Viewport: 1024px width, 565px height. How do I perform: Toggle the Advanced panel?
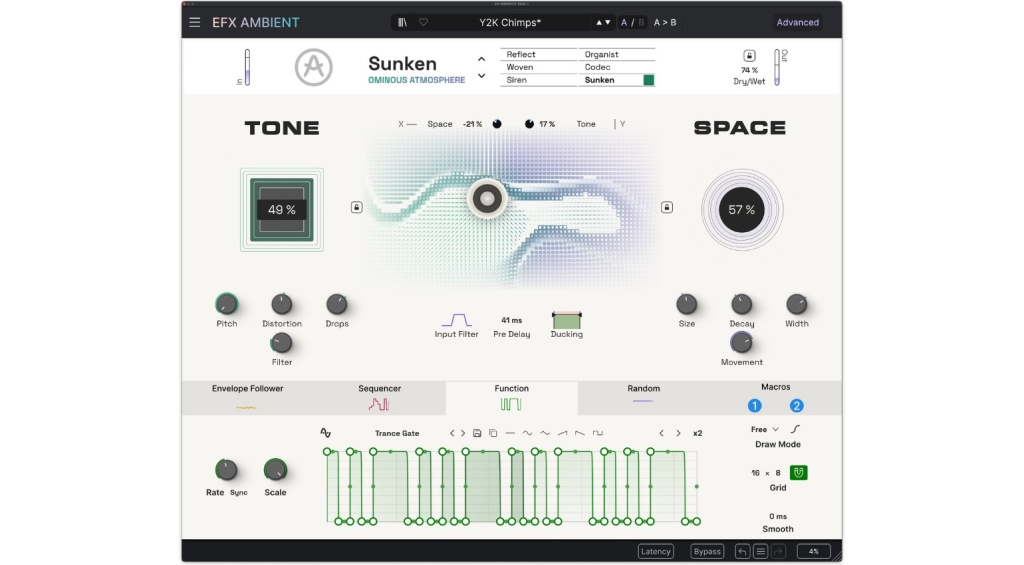click(797, 22)
